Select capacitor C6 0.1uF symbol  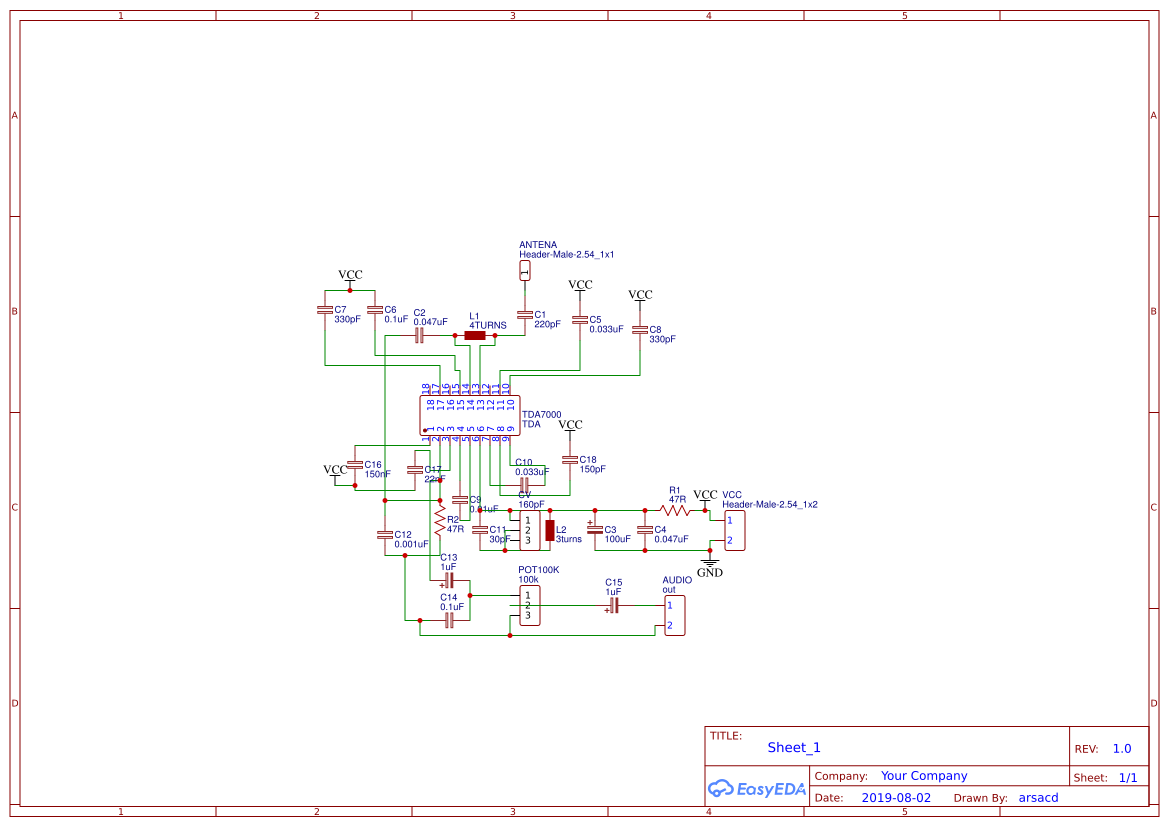coord(375,309)
